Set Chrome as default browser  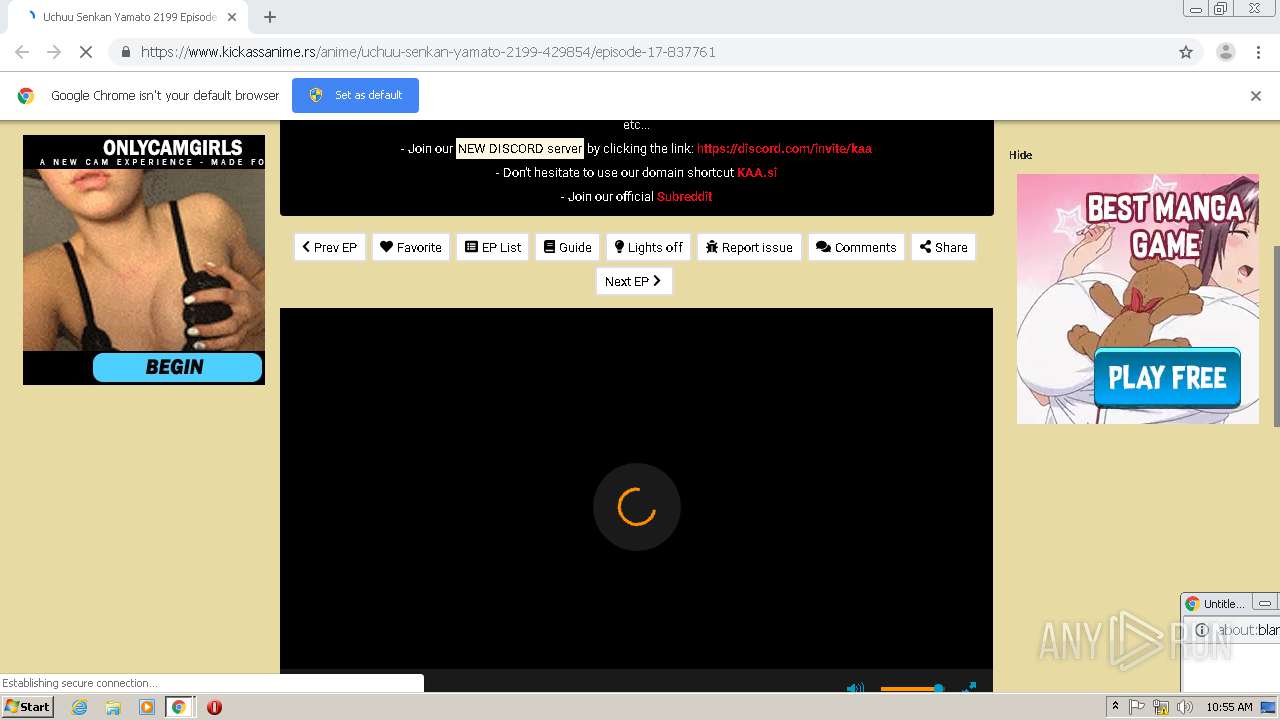pyautogui.click(x=355, y=95)
